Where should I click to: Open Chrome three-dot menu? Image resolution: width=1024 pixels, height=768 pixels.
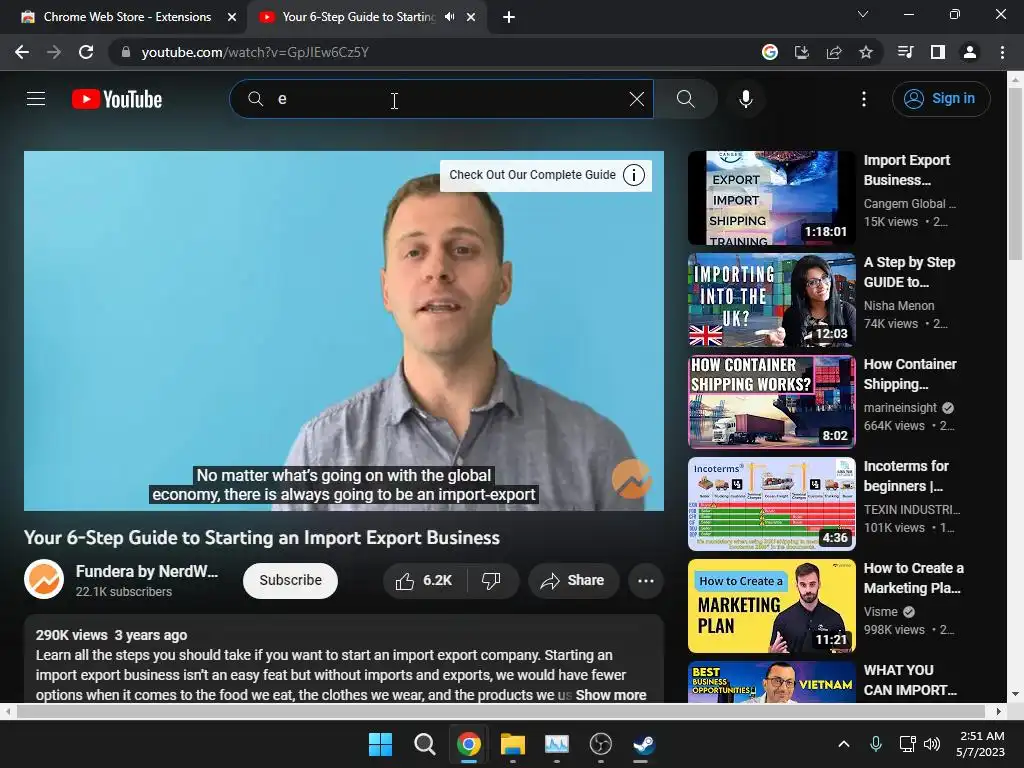click(x=1002, y=52)
